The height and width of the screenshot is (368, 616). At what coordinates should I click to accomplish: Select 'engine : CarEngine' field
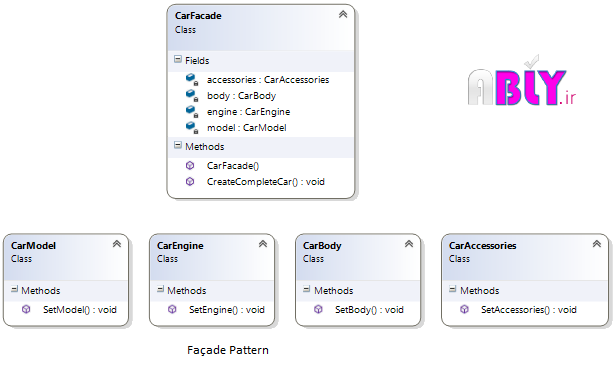coord(248,112)
